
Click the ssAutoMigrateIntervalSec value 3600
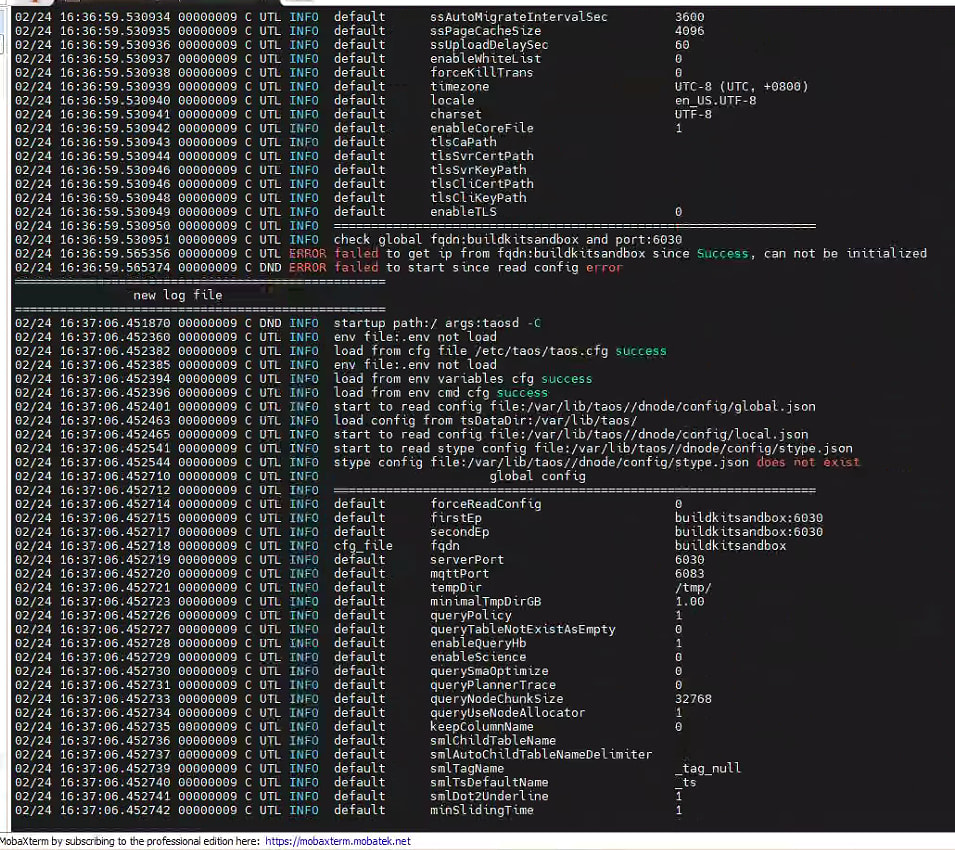point(689,17)
